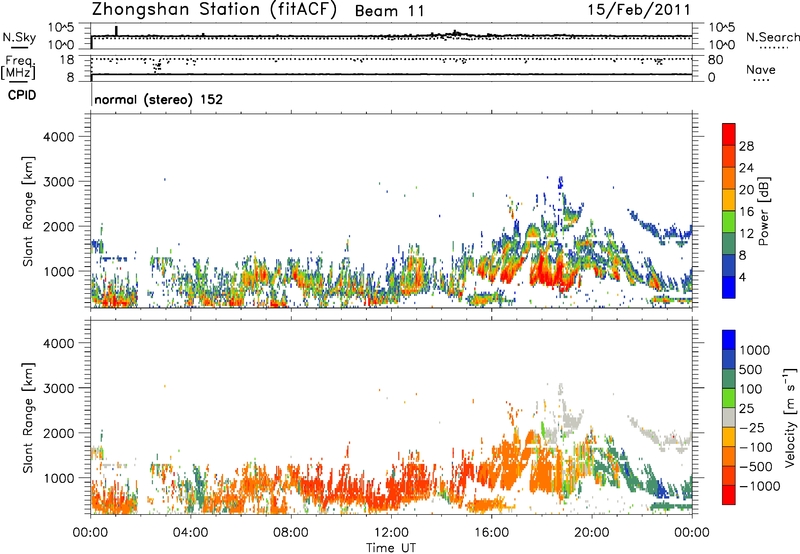
Task: Click the '28' value on the power scale
Action: [746, 146]
